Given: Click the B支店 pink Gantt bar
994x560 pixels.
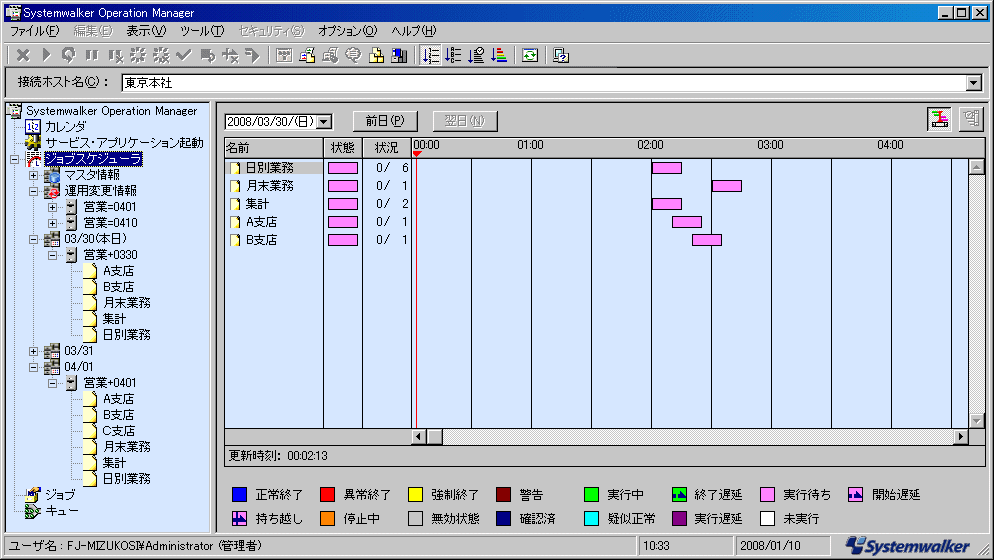Looking at the screenshot, I should click(x=707, y=240).
